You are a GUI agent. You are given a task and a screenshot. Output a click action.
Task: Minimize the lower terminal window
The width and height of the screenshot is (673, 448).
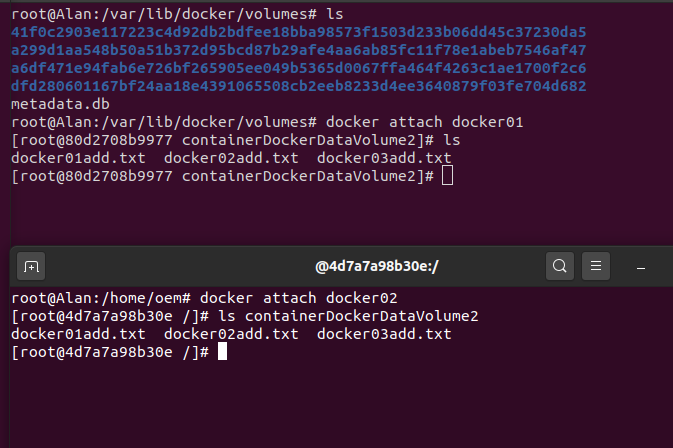[x=641, y=268]
